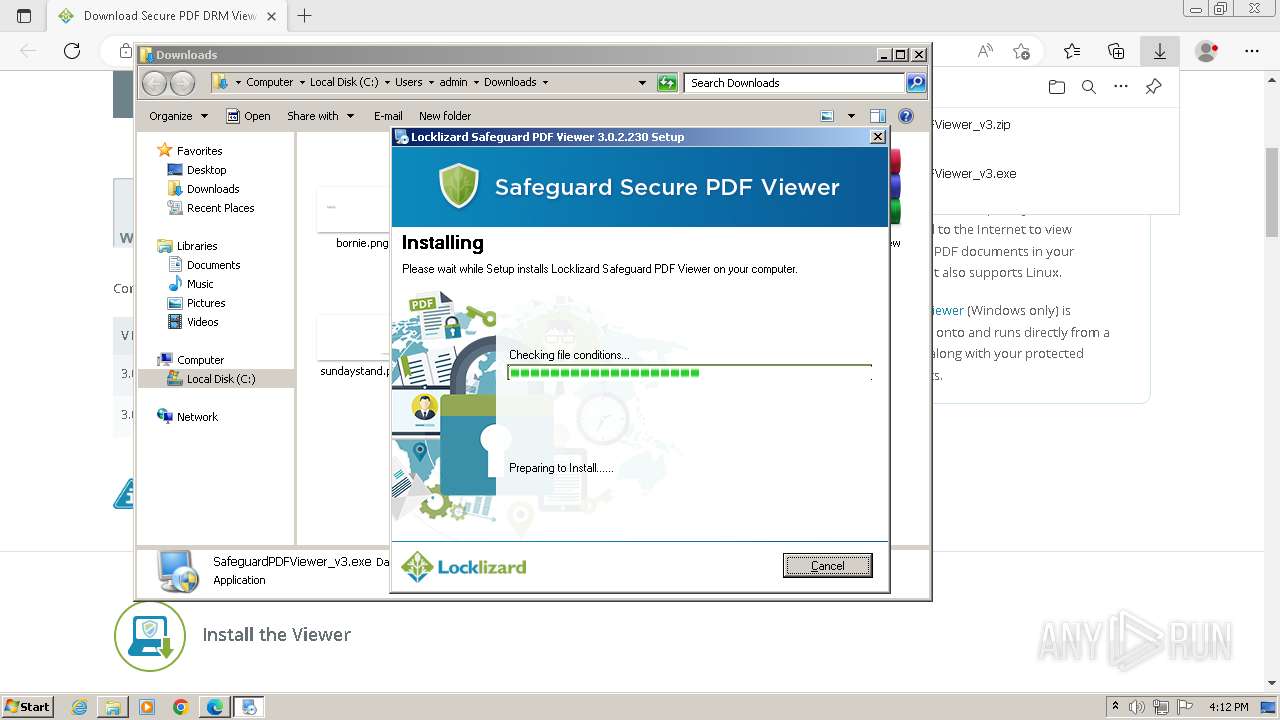Image resolution: width=1280 pixels, height=720 pixels.
Task: Open Explorer help
Action: click(906, 116)
